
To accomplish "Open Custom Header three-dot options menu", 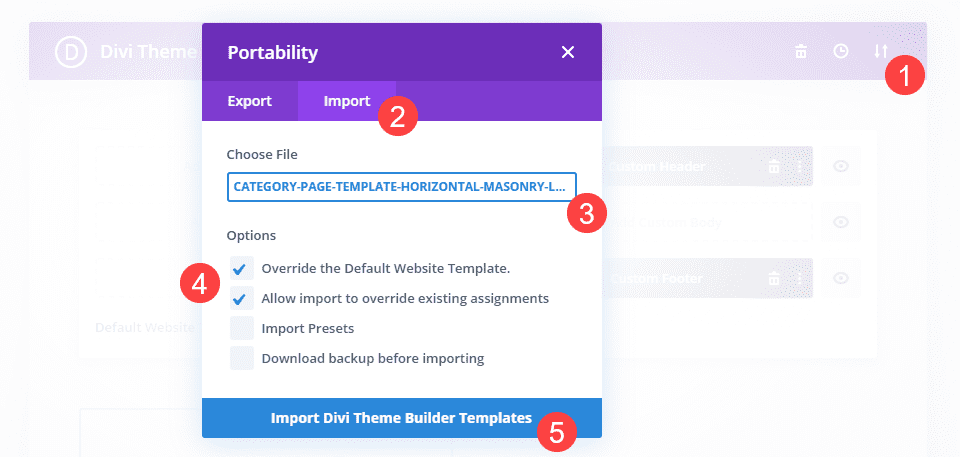I will pos(799,167).
